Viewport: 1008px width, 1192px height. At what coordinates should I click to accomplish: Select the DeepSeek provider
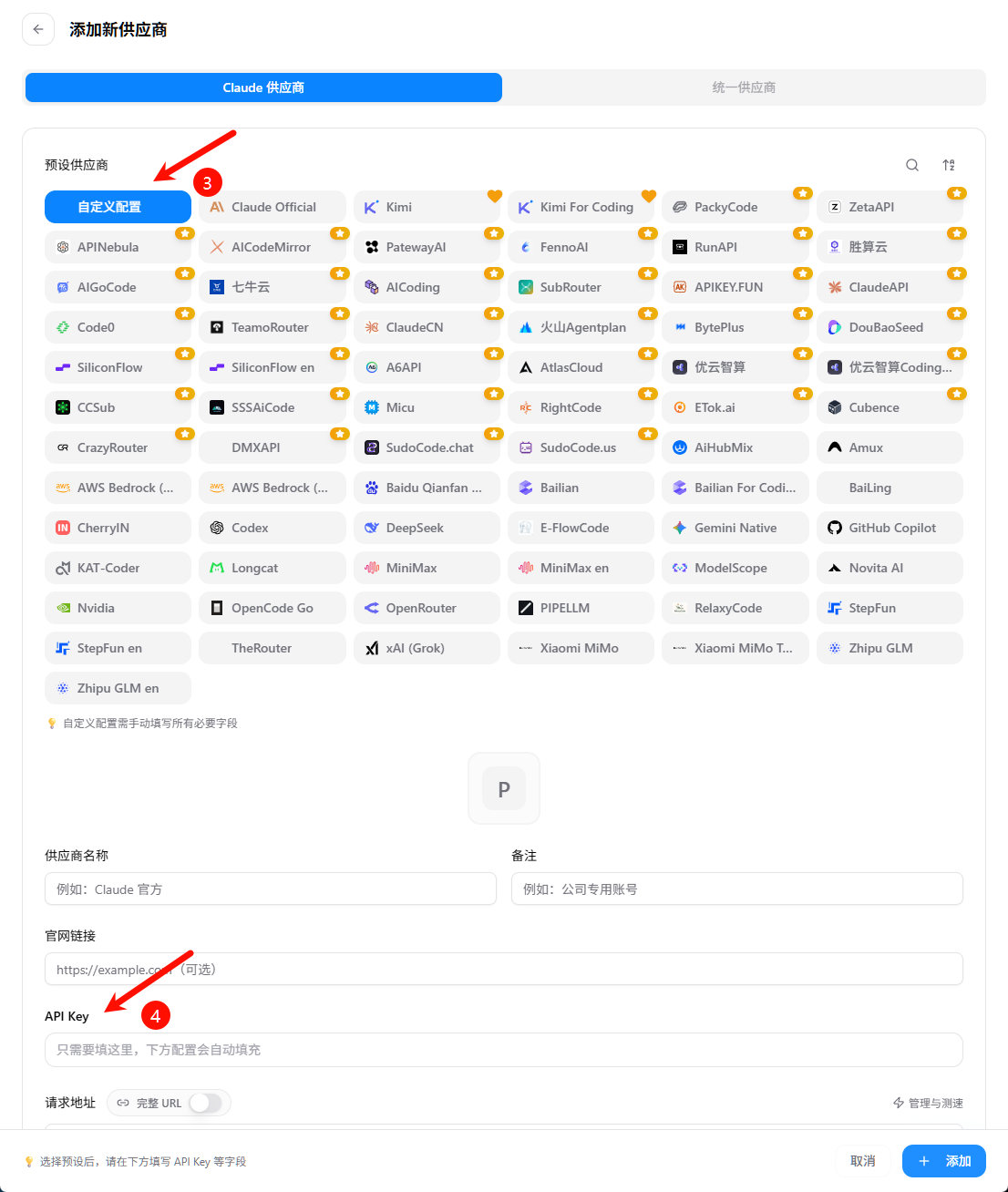427,528
